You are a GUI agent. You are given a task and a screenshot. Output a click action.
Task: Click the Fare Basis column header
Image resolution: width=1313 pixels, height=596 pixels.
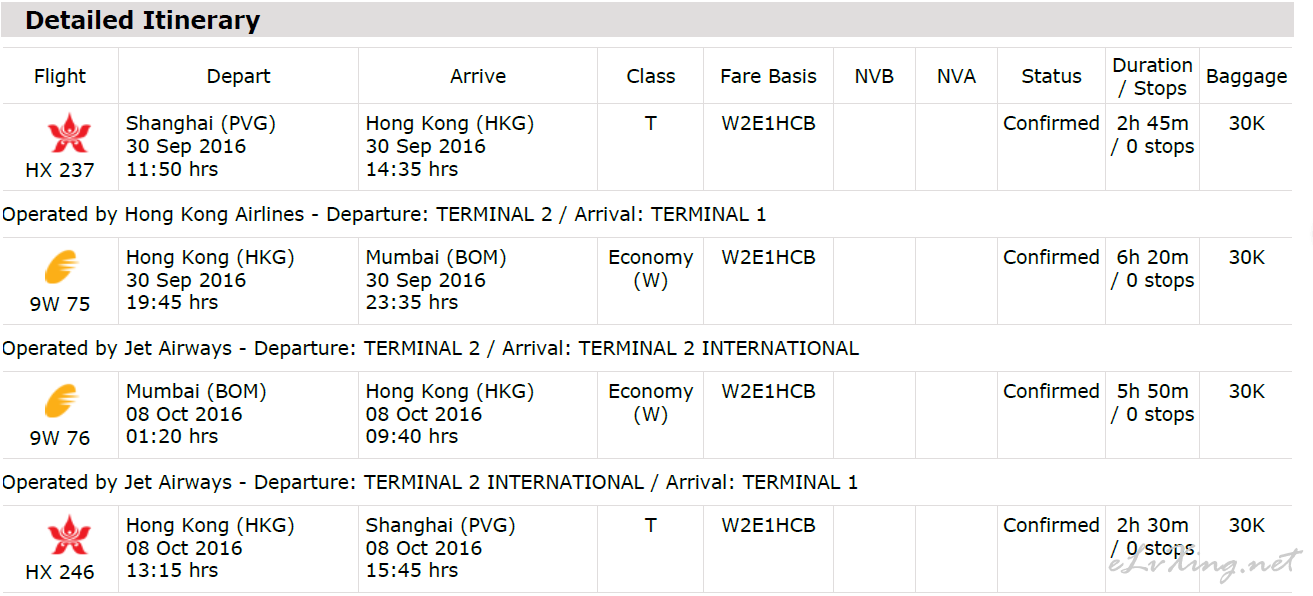click(x=768, y=76)
